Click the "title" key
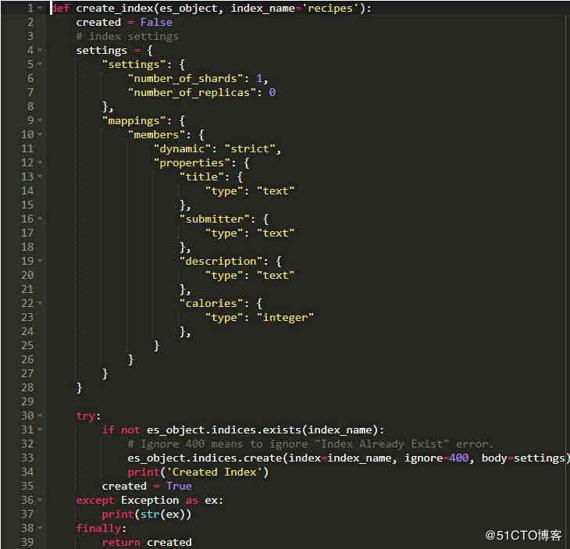Screen dimensions: 570x549 click(202, 177)
